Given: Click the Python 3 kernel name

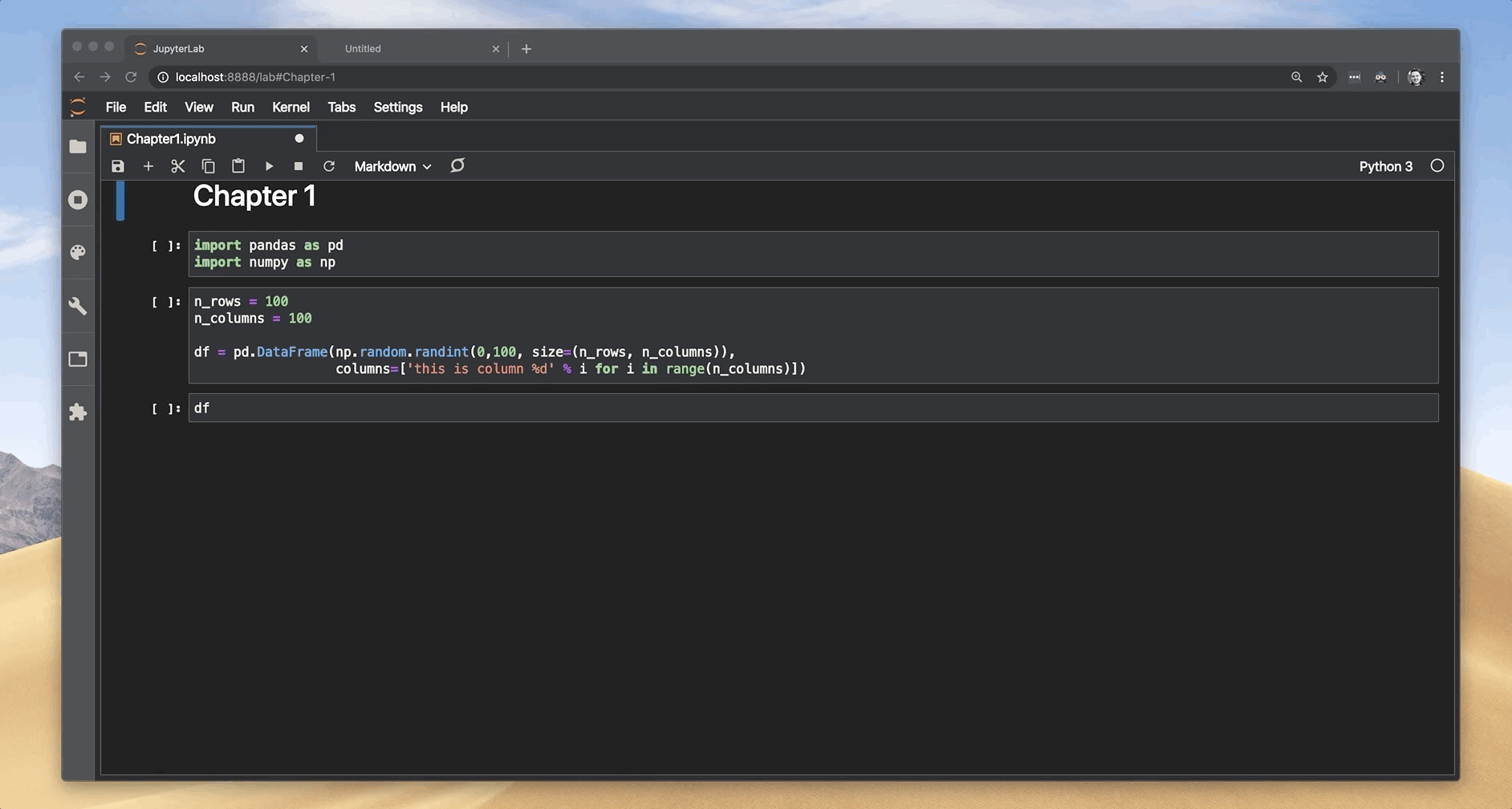Looking at the screenshot, I should 1385,166.
